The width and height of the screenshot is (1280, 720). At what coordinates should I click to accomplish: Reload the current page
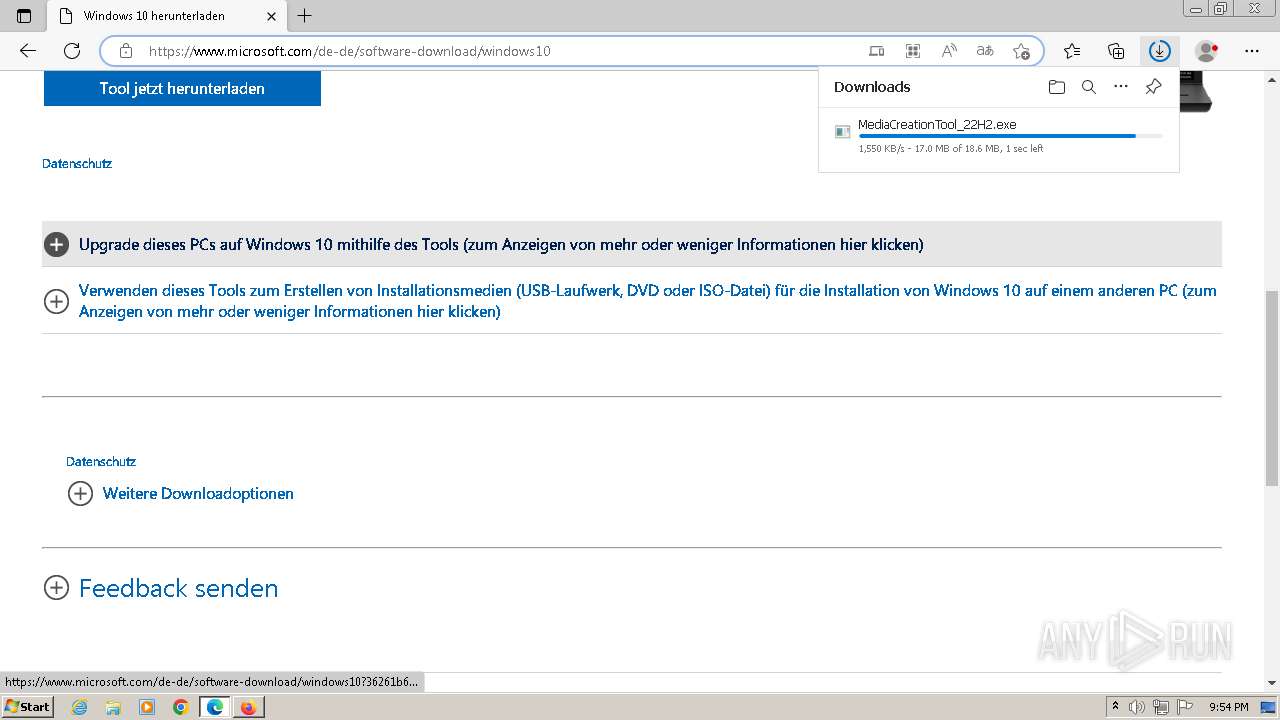[x=72, y=51]
